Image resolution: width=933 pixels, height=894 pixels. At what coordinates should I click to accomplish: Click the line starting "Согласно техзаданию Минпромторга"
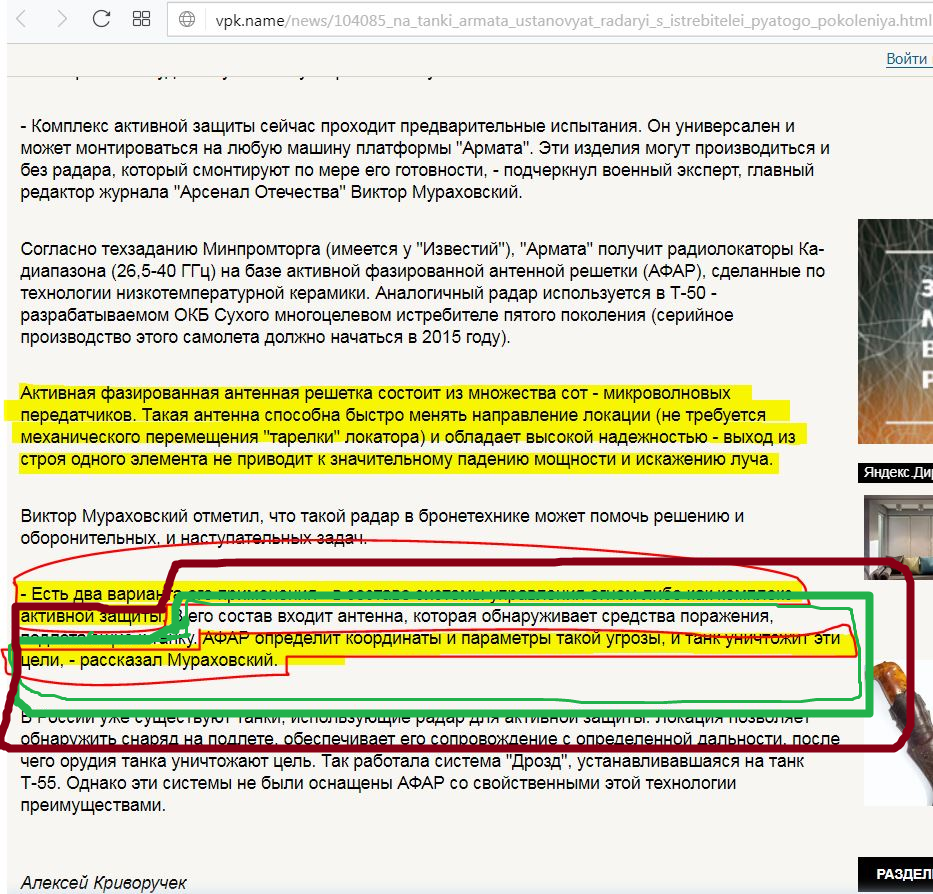422,249
